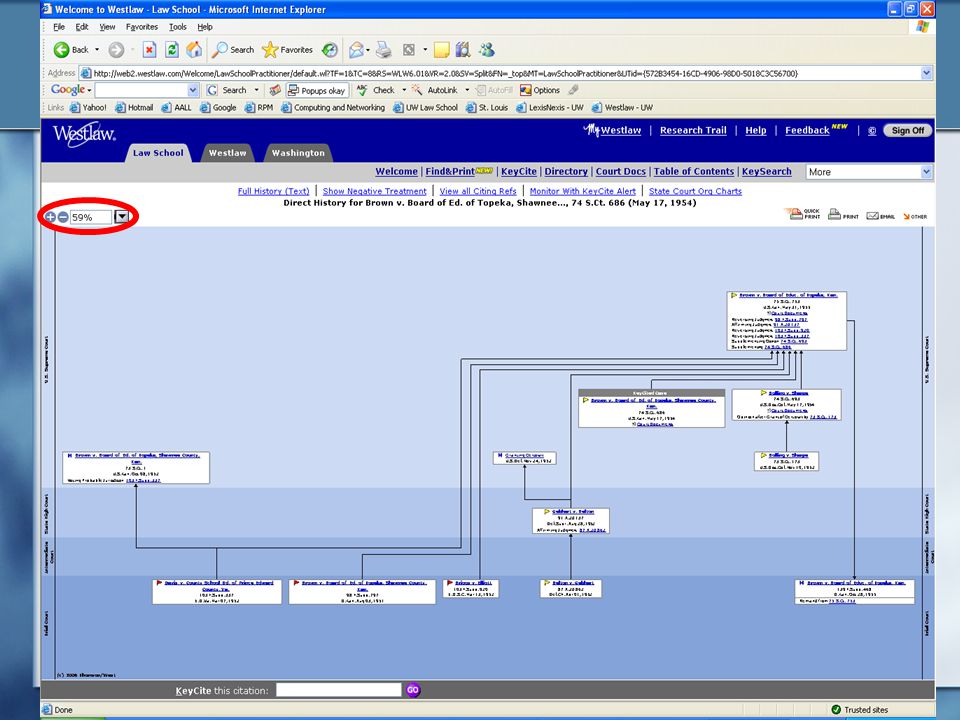Open the My Westlaw link
Image resolution: width=960 pixels, height=720 pixels.
[x=612, y=130]
